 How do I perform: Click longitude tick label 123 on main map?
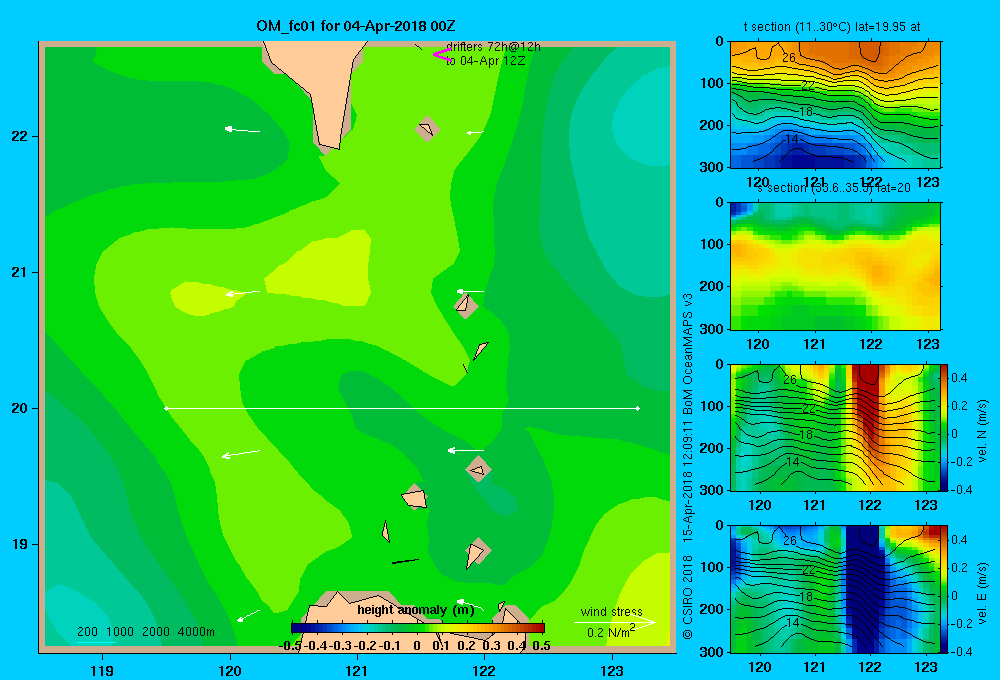point(612,670)
